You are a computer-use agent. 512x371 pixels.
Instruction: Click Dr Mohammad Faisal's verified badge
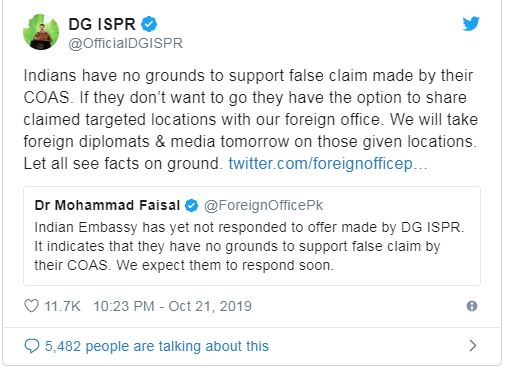pyautogui.click(x=191, y=205)
